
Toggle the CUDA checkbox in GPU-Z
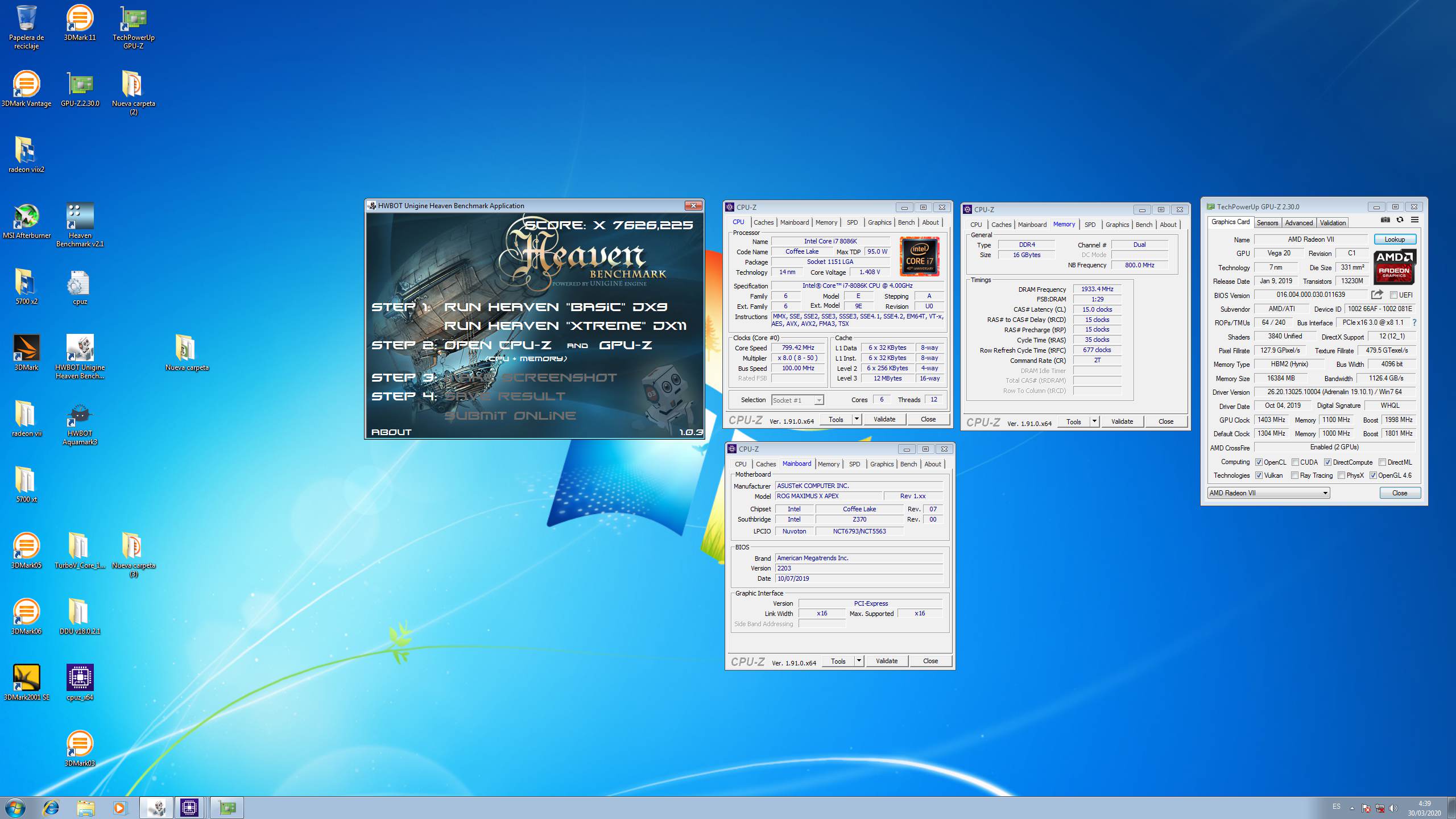point(1295,462)
